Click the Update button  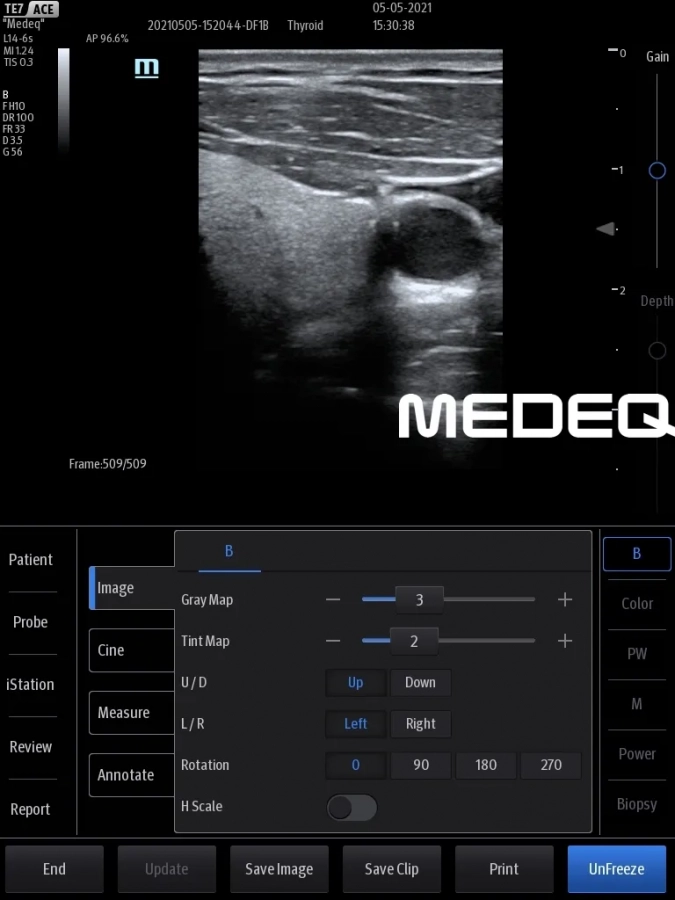[166, 869]
